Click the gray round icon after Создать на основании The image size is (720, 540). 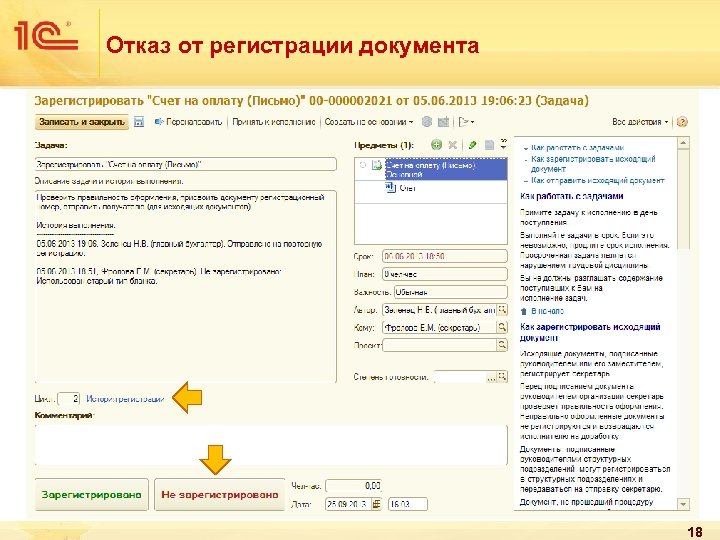(x=427, y=121)
